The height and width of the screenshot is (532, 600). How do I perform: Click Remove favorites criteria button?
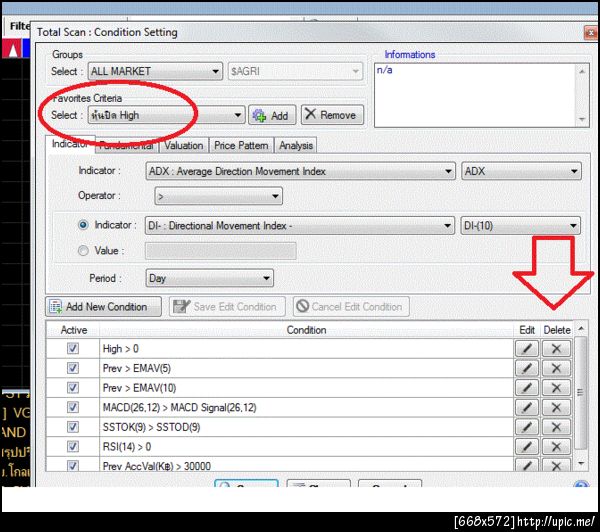click(x=332, y=115)
